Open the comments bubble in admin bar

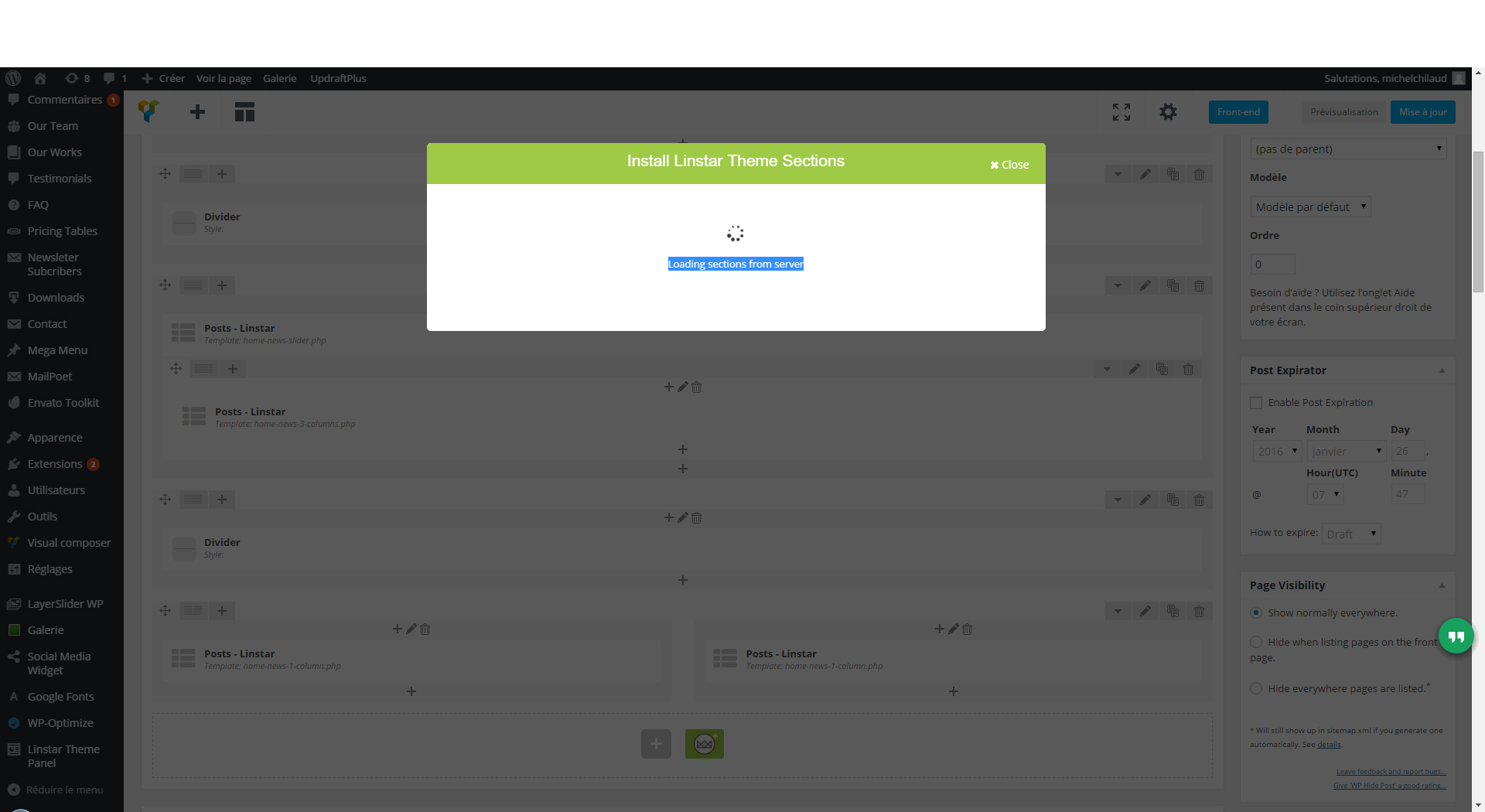pos(114,78)
